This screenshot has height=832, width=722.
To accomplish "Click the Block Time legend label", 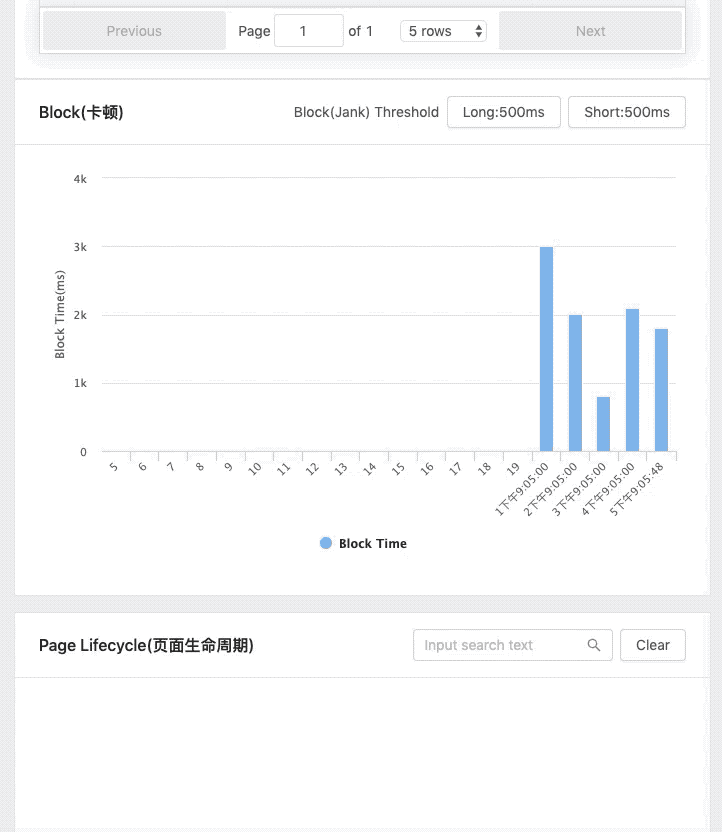I will pyautogui.click(x=373, y=544).
